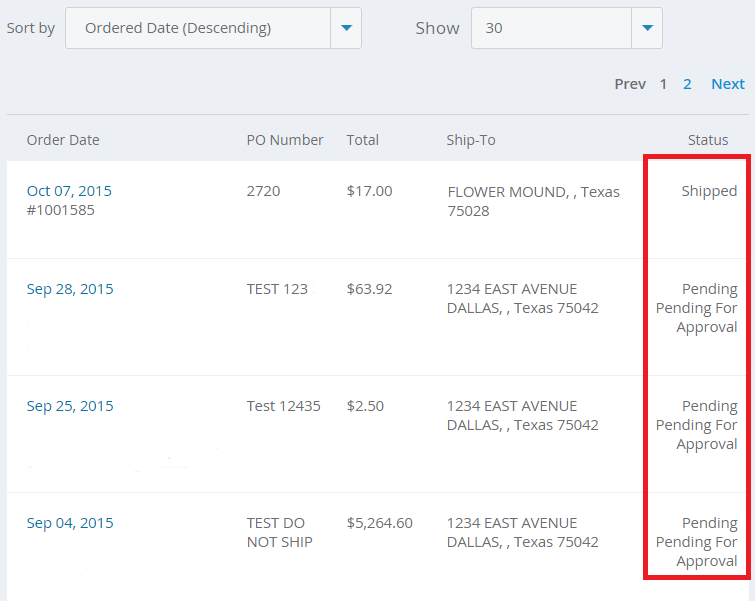Click the Ordered Date (Descending) sort field

point(198,28)
